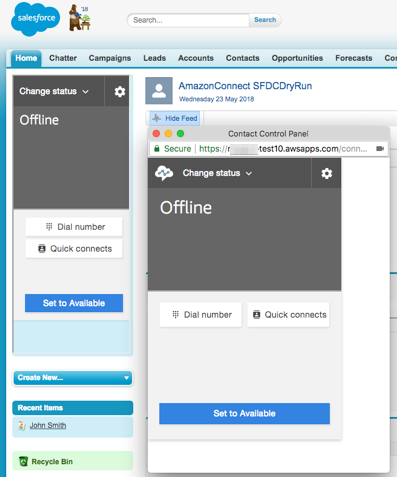Viewport: 397px width, 477px height.
Task: Click the dial pad icon in sidebar
Action: [x=49, y=227]
